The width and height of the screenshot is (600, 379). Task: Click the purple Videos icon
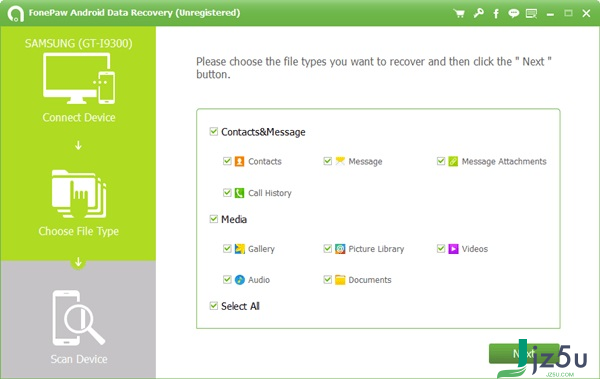click(x=453, y=249)
